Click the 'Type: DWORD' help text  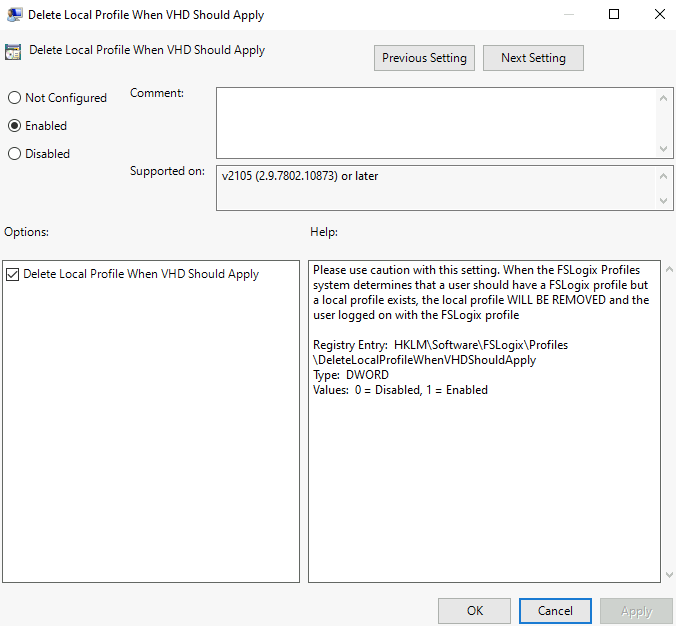pyautogui.click(x=351, y=375)
